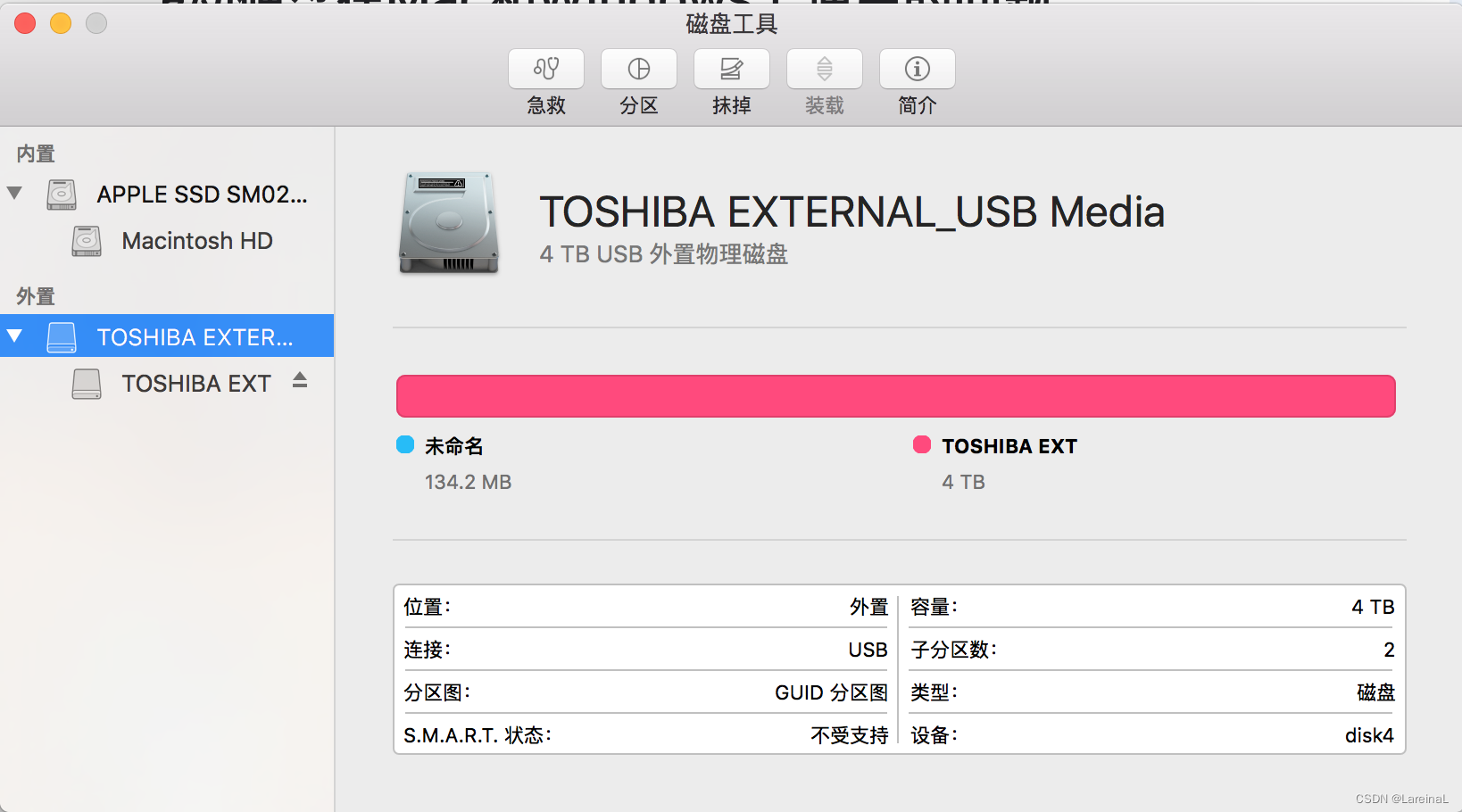Collapse the APPLE SSD disclosure triangle

coord(14,193)
